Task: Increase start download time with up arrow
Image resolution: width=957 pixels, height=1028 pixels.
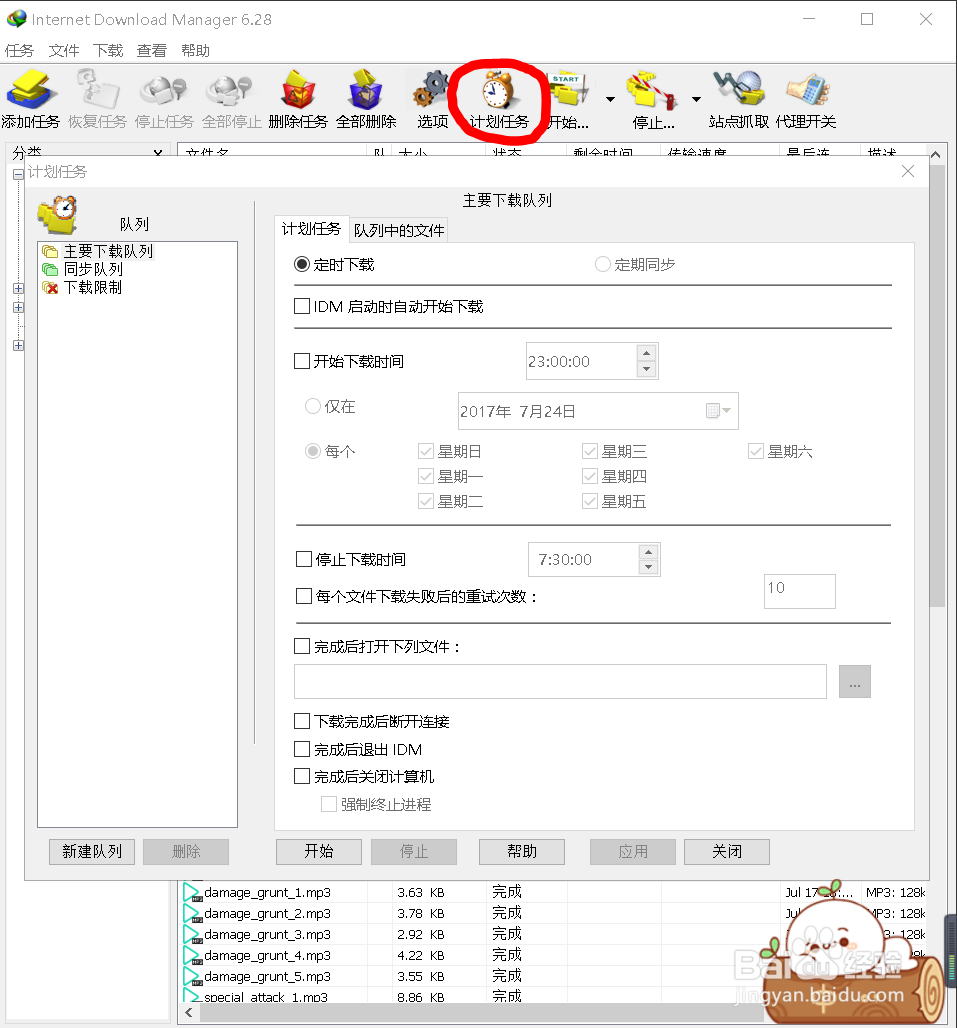Action: click(646, 353)
